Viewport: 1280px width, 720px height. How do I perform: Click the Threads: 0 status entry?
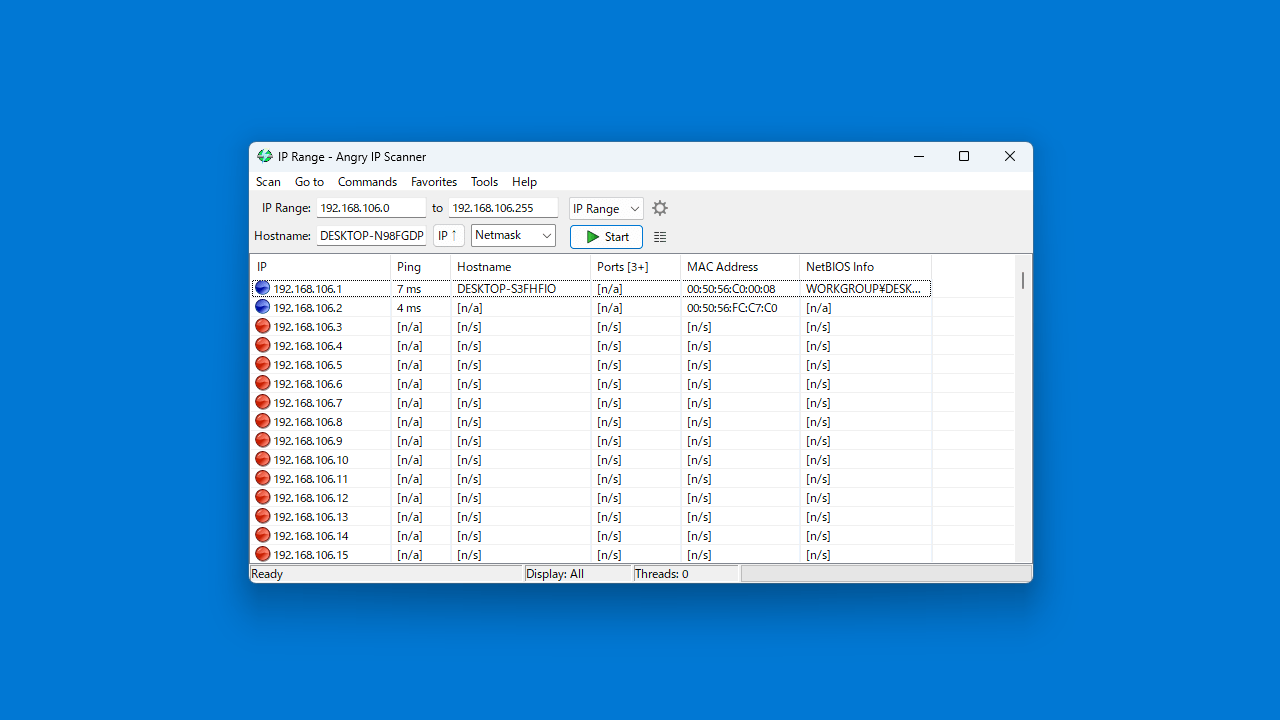click(x=662, y=574)
